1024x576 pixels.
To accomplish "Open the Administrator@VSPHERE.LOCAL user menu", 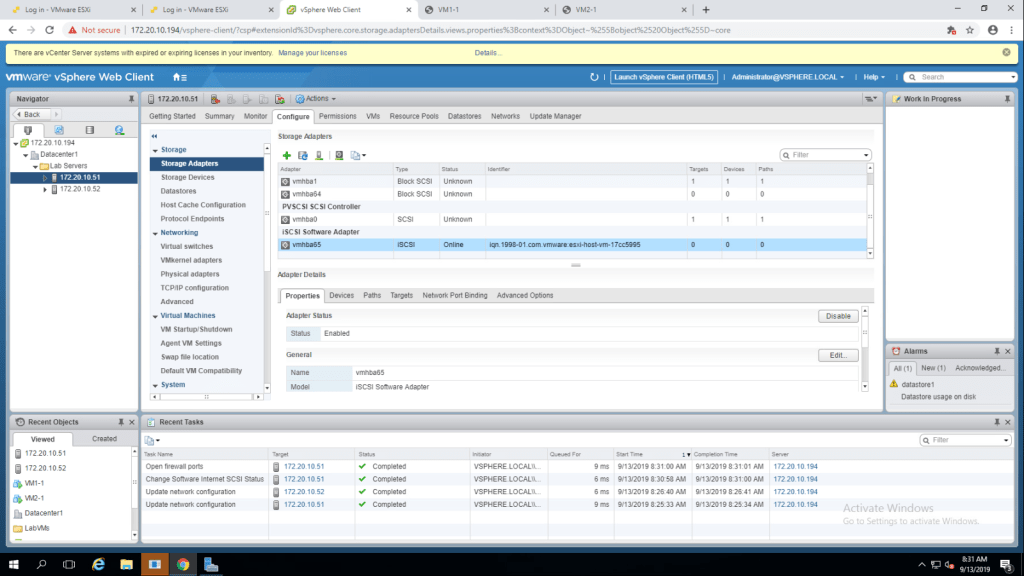I will coord(787,77).
